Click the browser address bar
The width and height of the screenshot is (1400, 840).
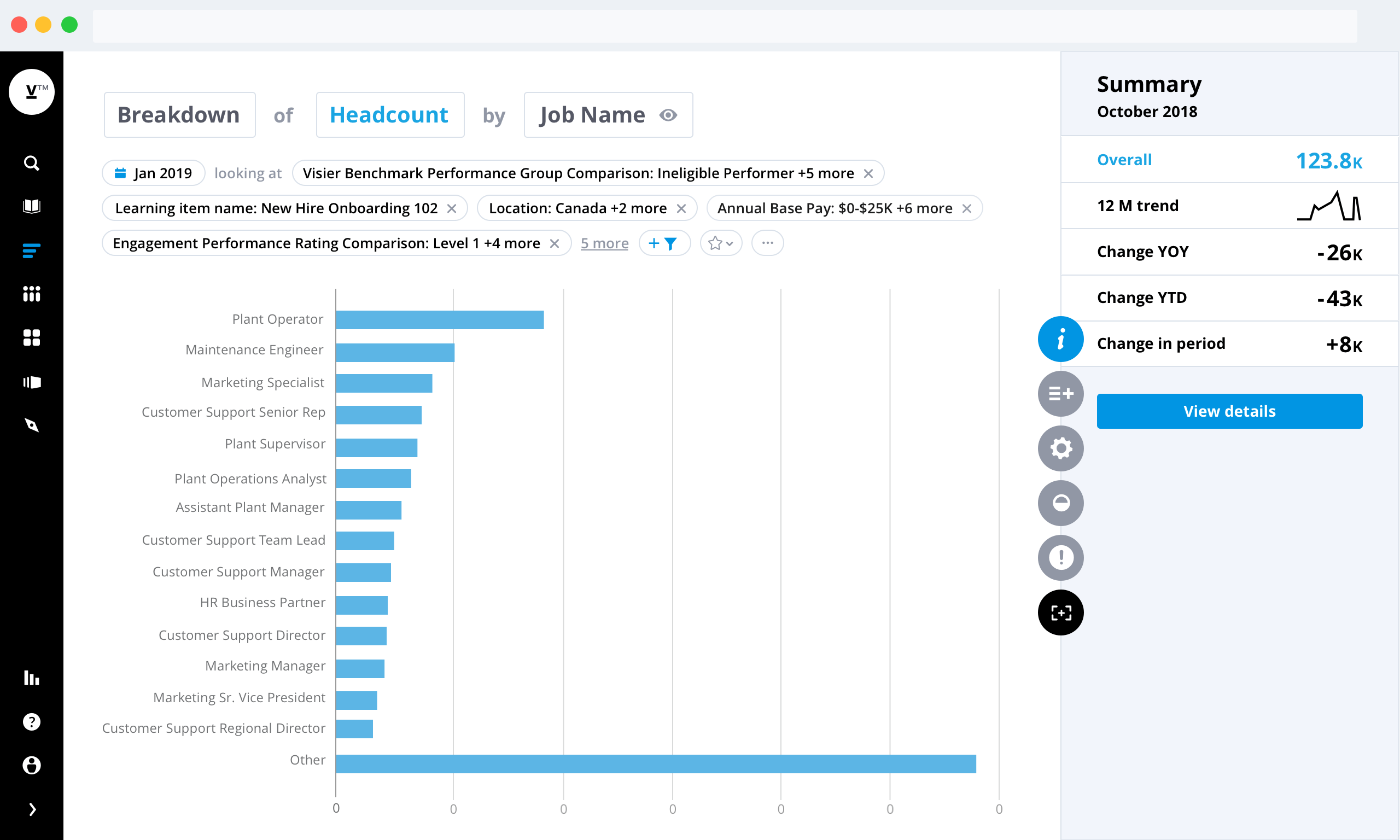(x=725, y=26)
